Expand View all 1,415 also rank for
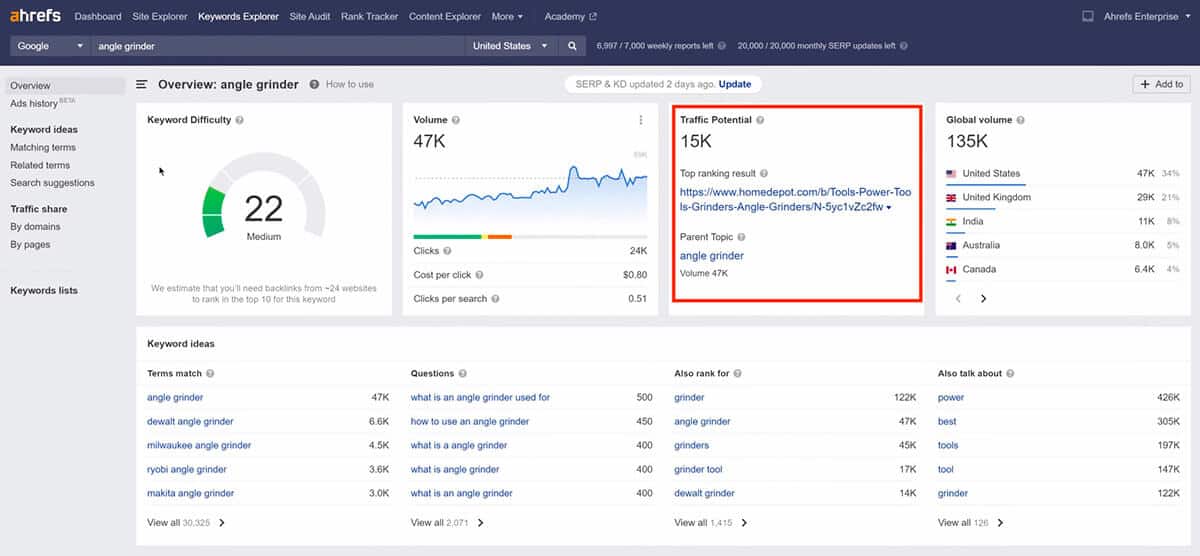The height and width of the screenshot is (556, 1200). coord(711,522)
